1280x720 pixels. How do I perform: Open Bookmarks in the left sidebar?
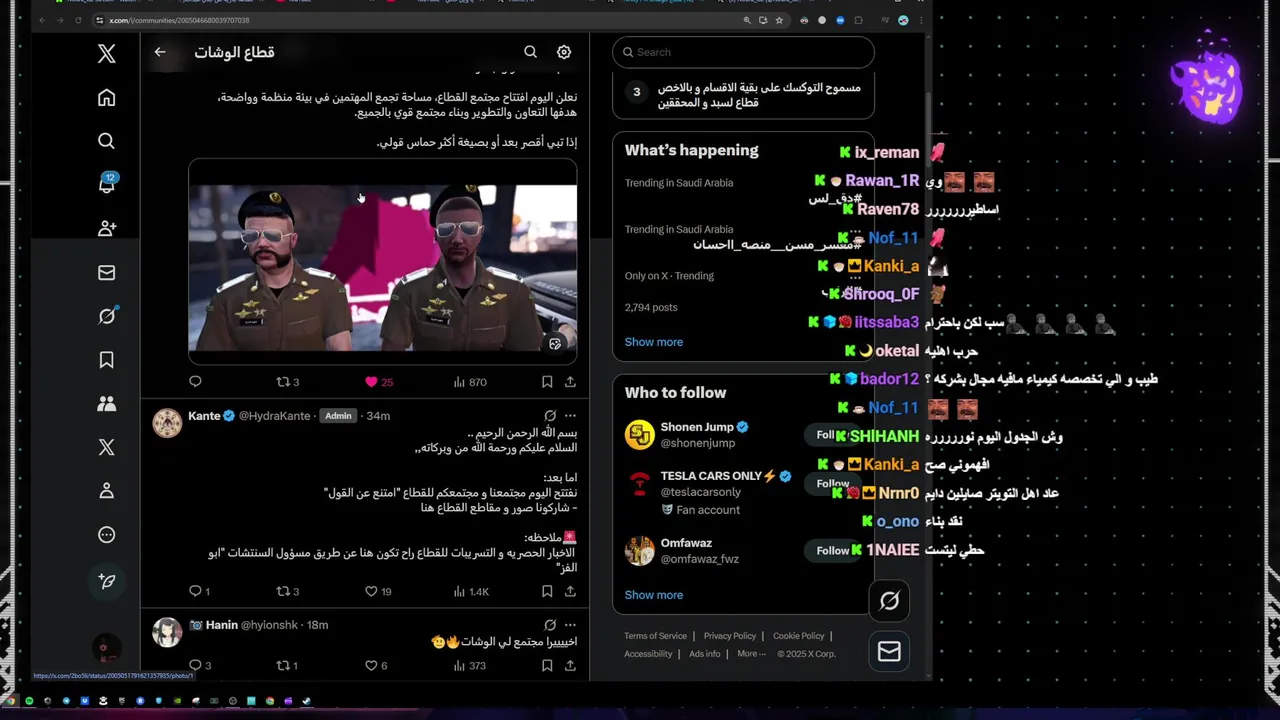(107, 360)
